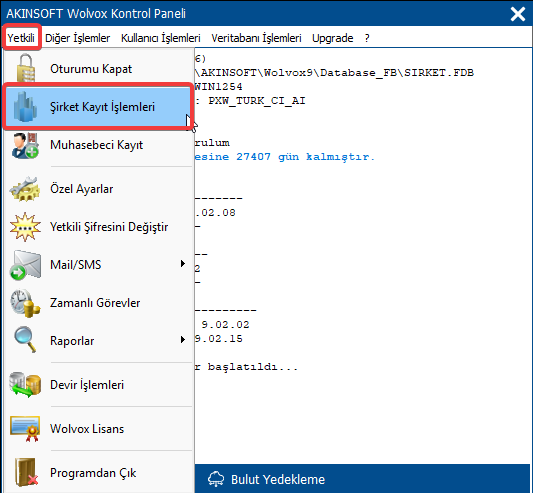Open the Veritabanı İşlemleri menu
This screenshot has width=533, height=493.
pyautogui.click(x=256, y=38)
